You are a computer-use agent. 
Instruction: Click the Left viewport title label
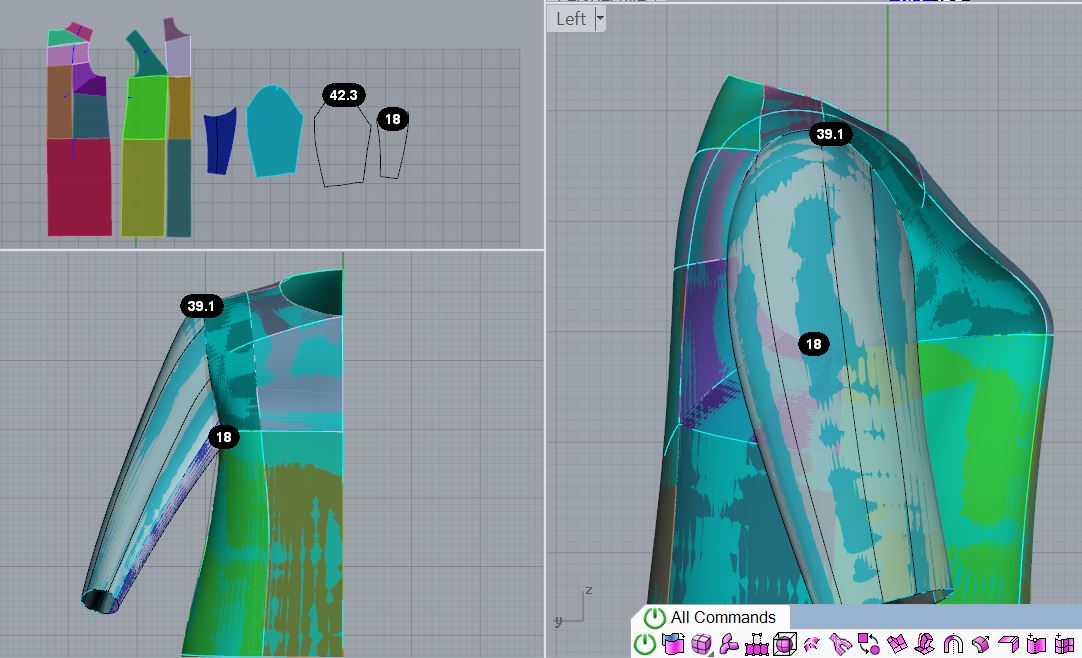point(571,19)
